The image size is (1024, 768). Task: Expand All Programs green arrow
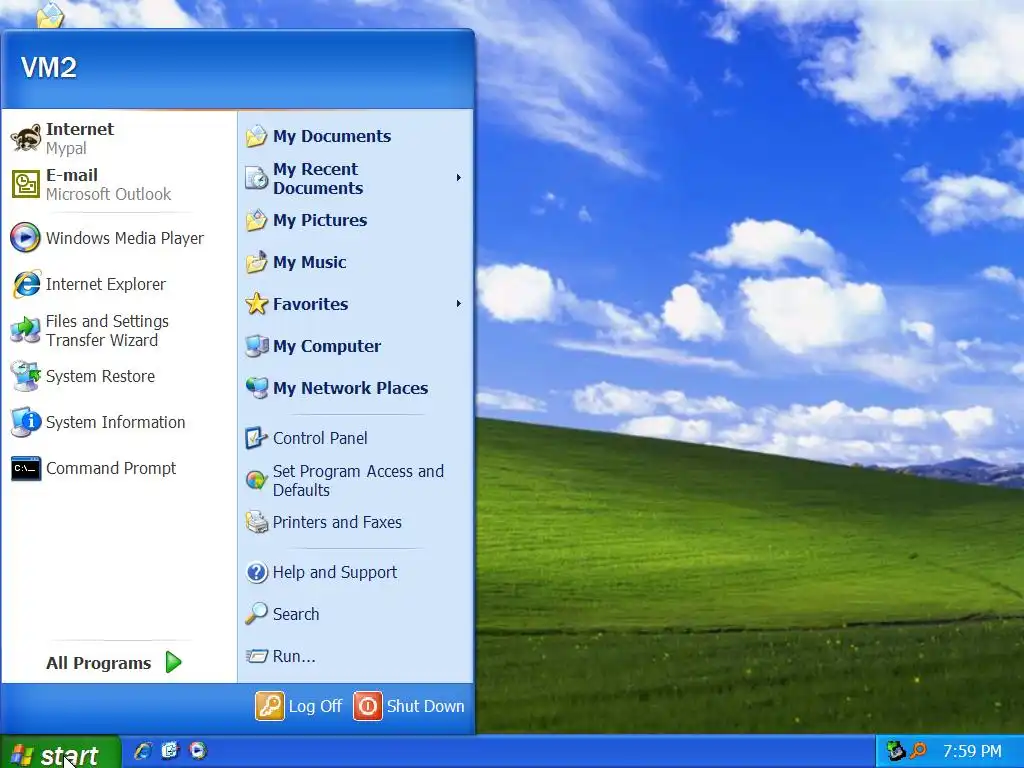tap(173, 662)
